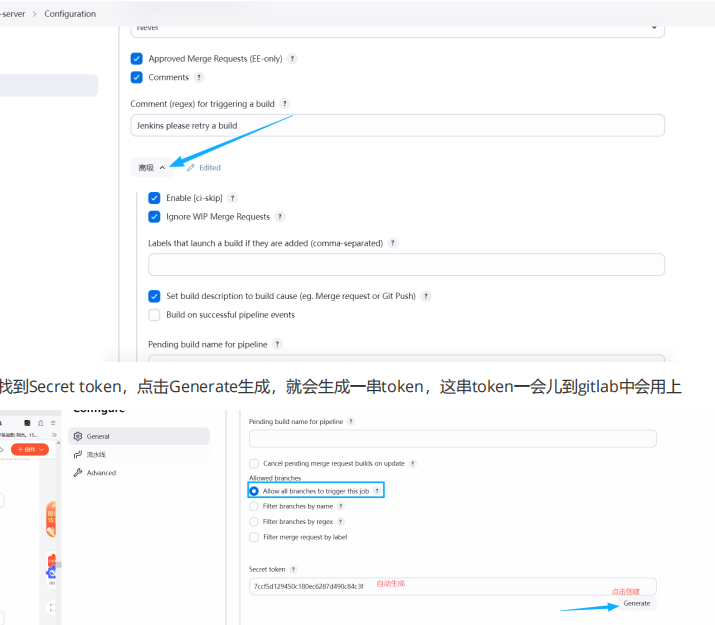Click the Labels that launch a build field
The height and width of the screenshot is (625, 715).
click(x=406, y=264)
